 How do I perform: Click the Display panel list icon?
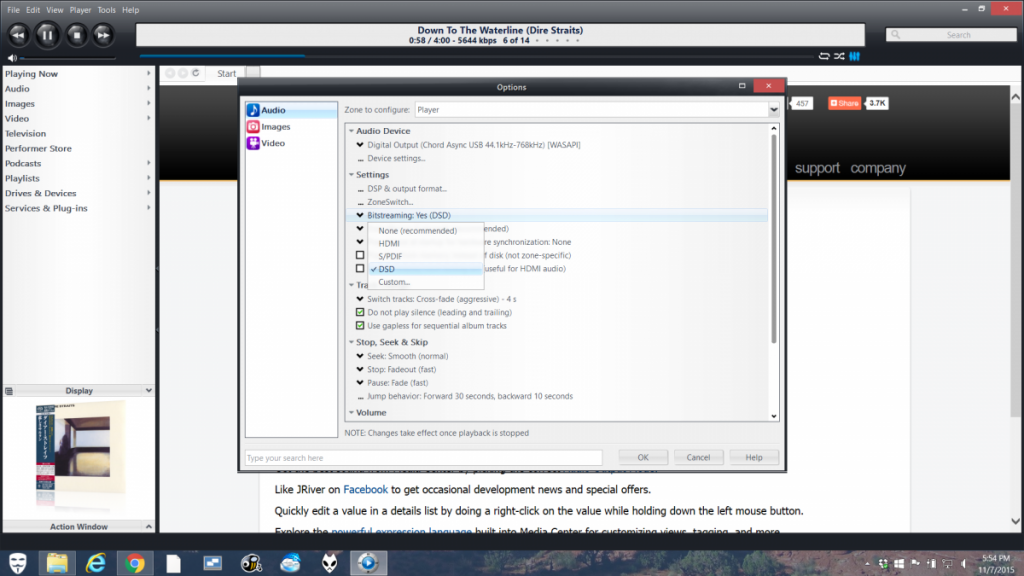coord(9,391)
